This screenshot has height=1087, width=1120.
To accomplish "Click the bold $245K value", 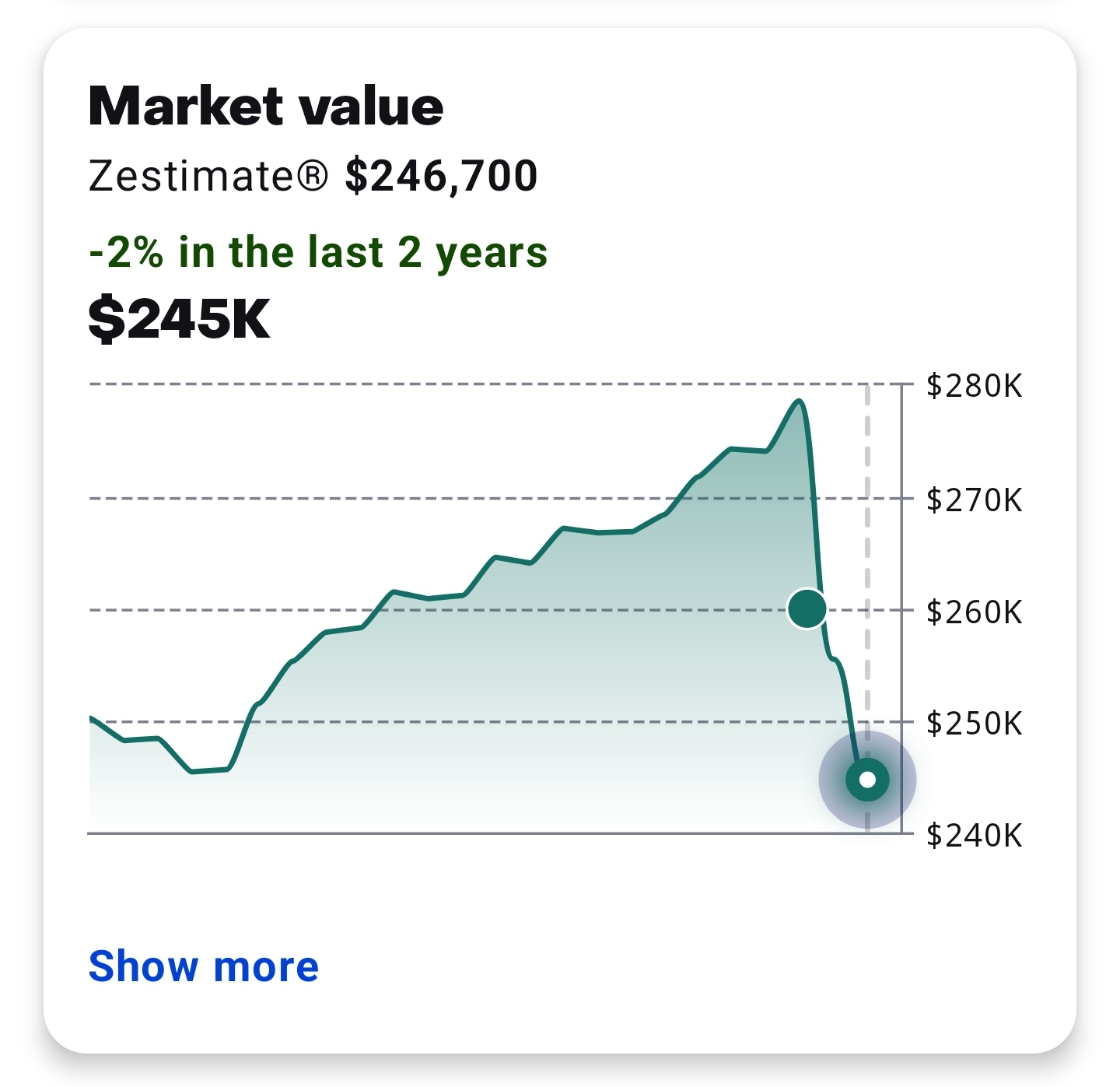I will click(x=179, y=318).
